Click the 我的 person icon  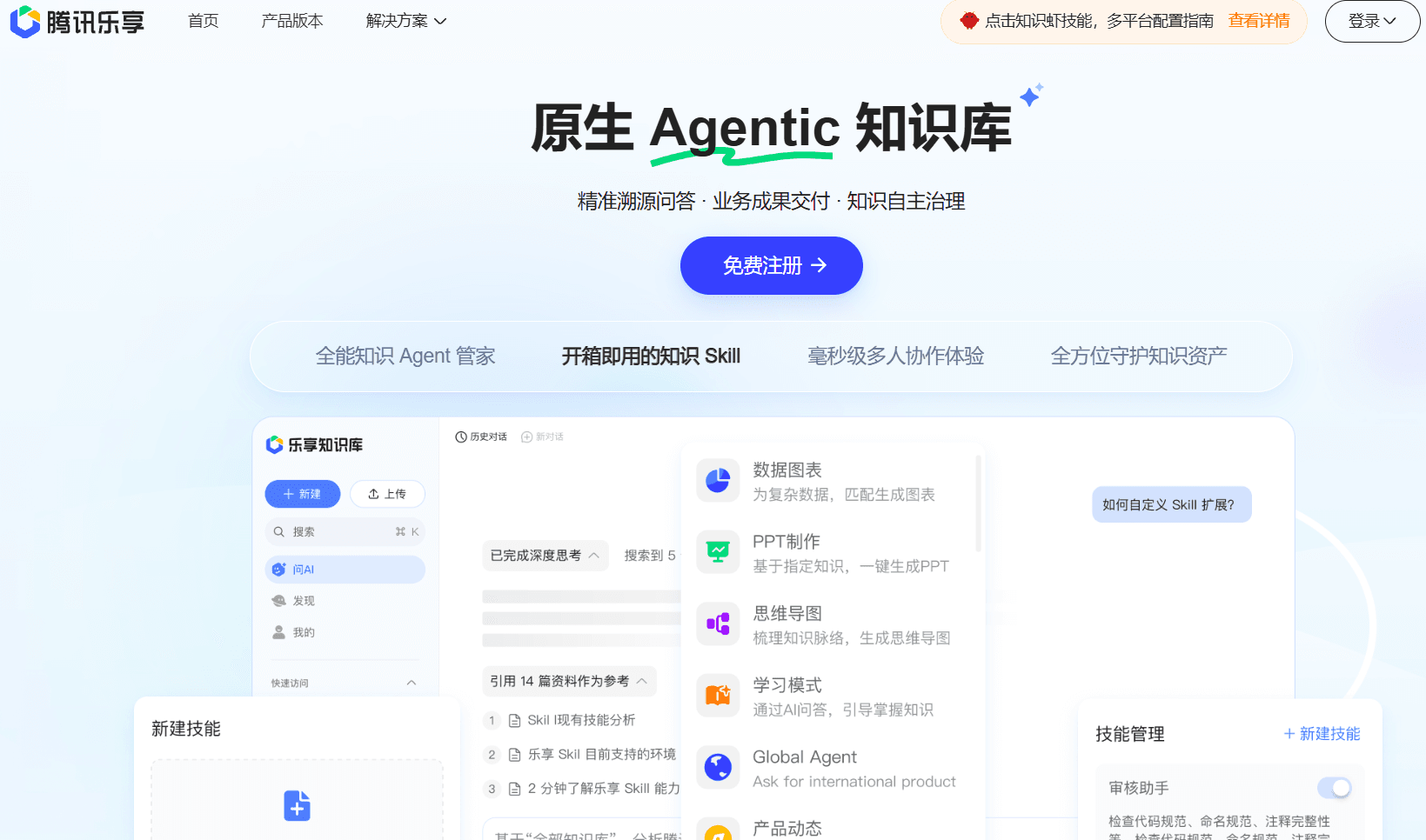coord(278,632)
